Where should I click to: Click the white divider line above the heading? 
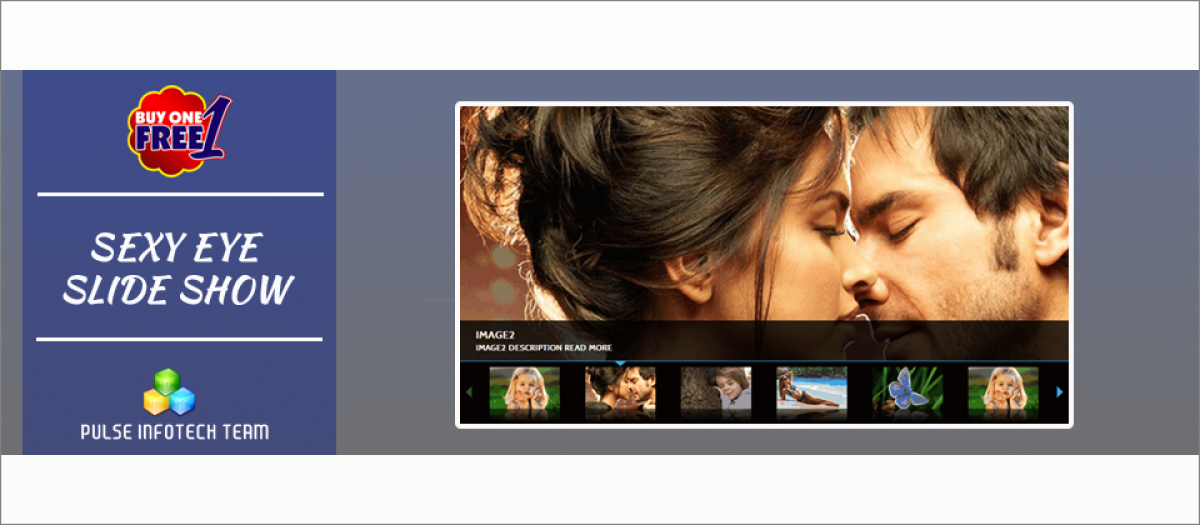180,194
